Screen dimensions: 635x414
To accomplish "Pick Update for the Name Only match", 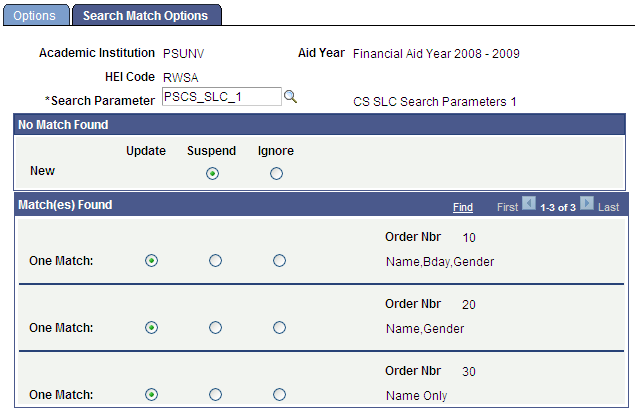I will (151, 394).
